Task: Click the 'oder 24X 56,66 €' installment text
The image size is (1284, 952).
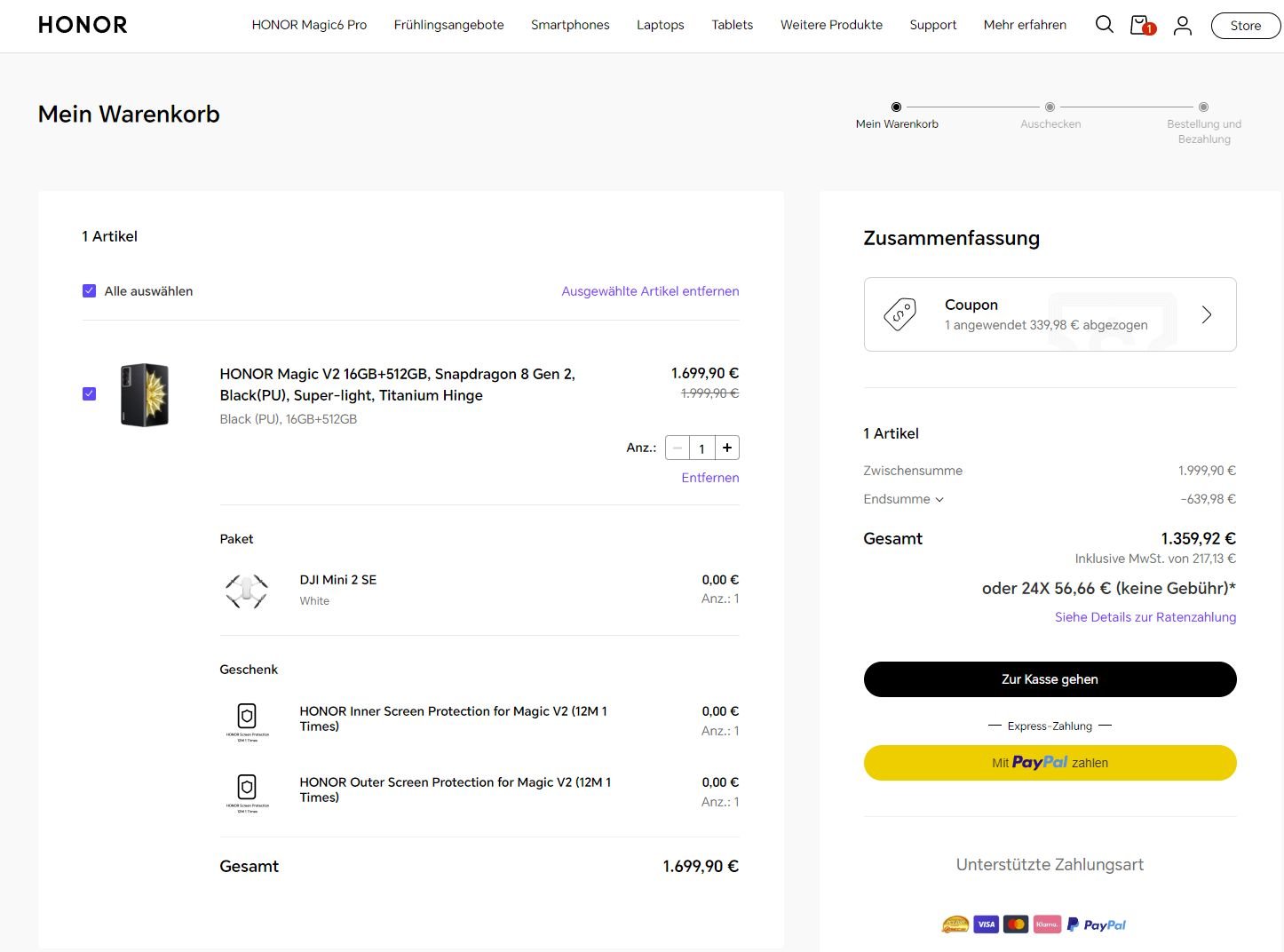Action: 1109,588
